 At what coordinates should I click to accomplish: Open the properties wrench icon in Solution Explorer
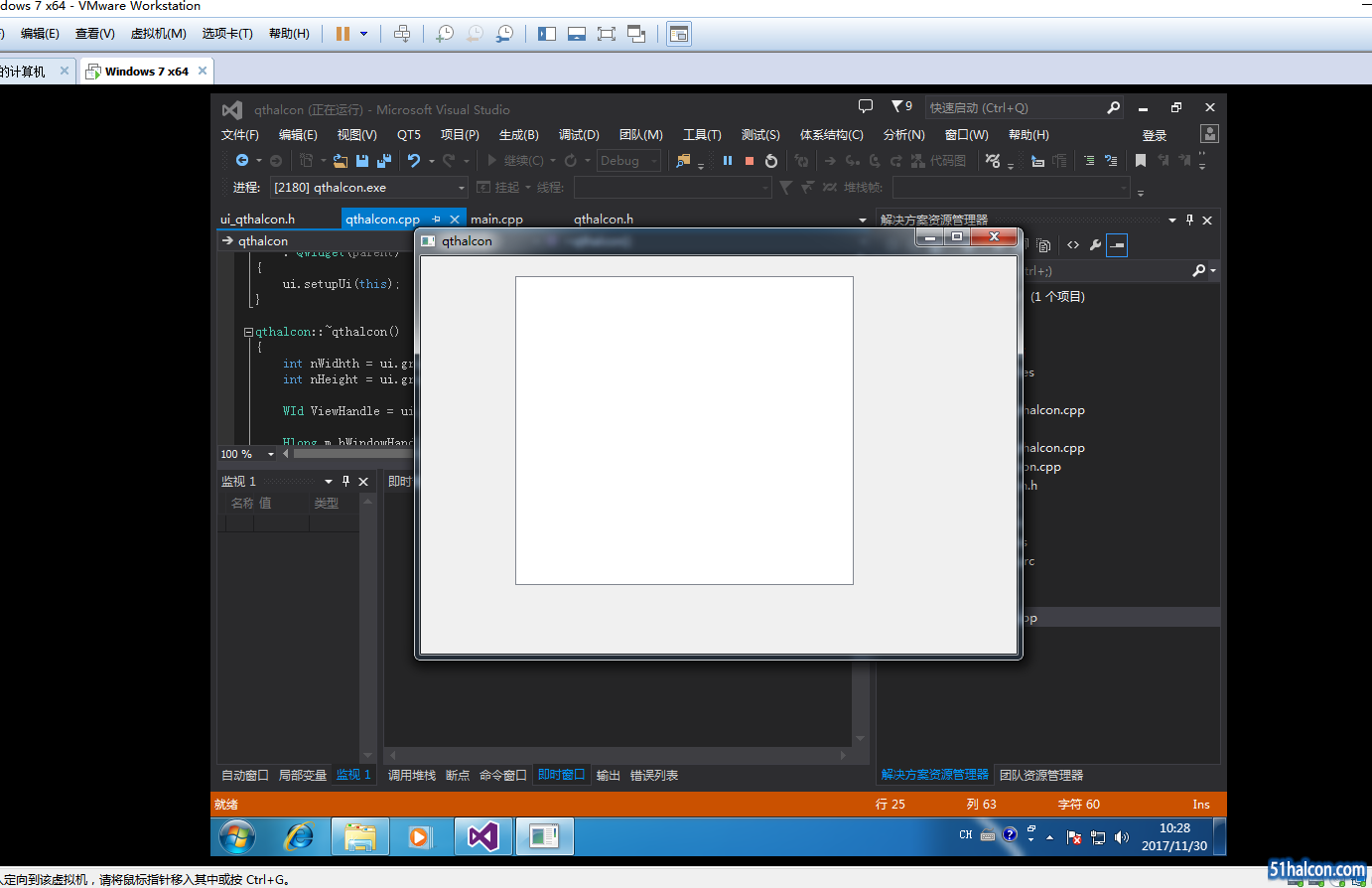point(1095,245)
